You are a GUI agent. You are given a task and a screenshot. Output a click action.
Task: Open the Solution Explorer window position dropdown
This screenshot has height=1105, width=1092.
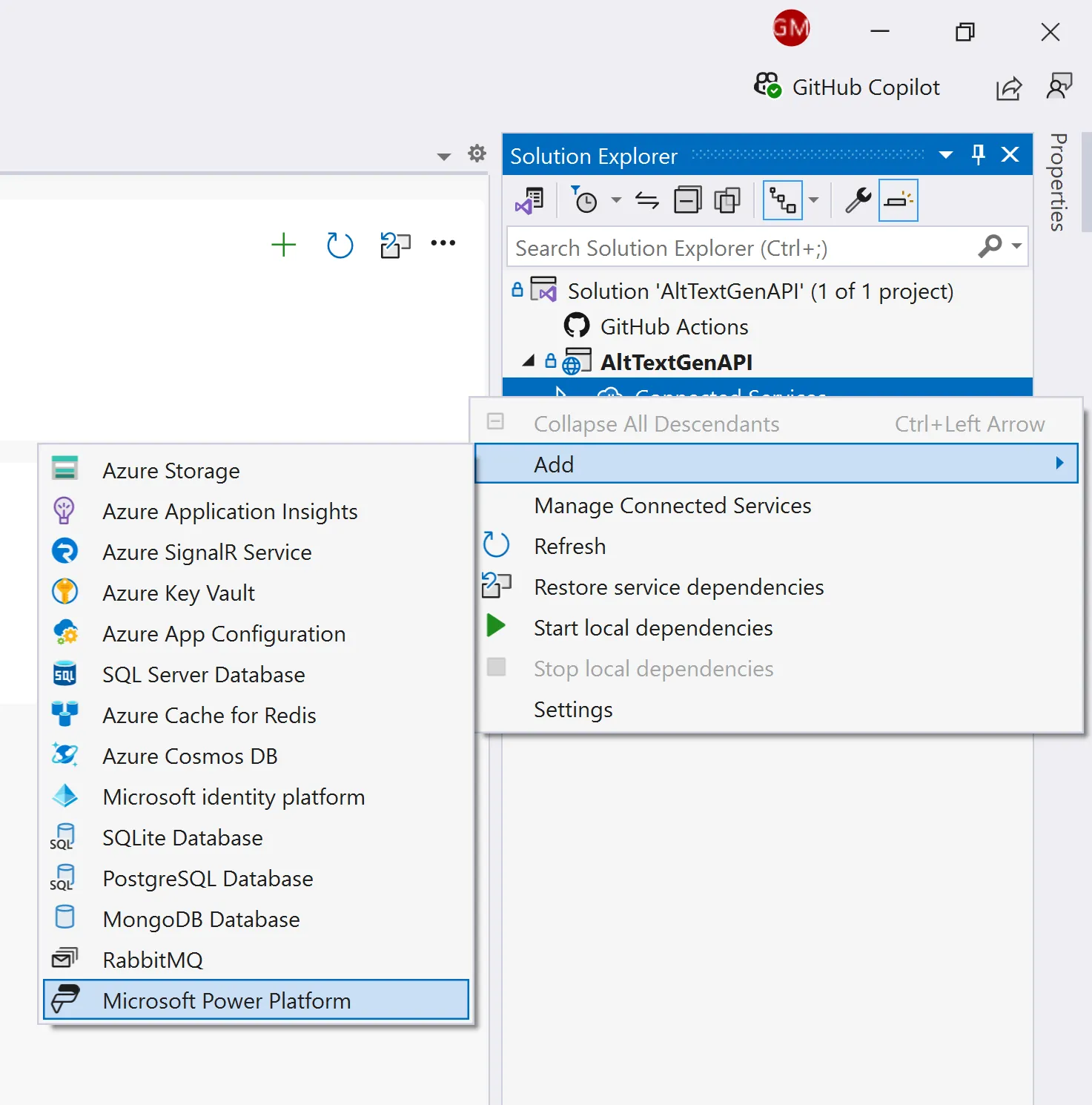(946, 155)
